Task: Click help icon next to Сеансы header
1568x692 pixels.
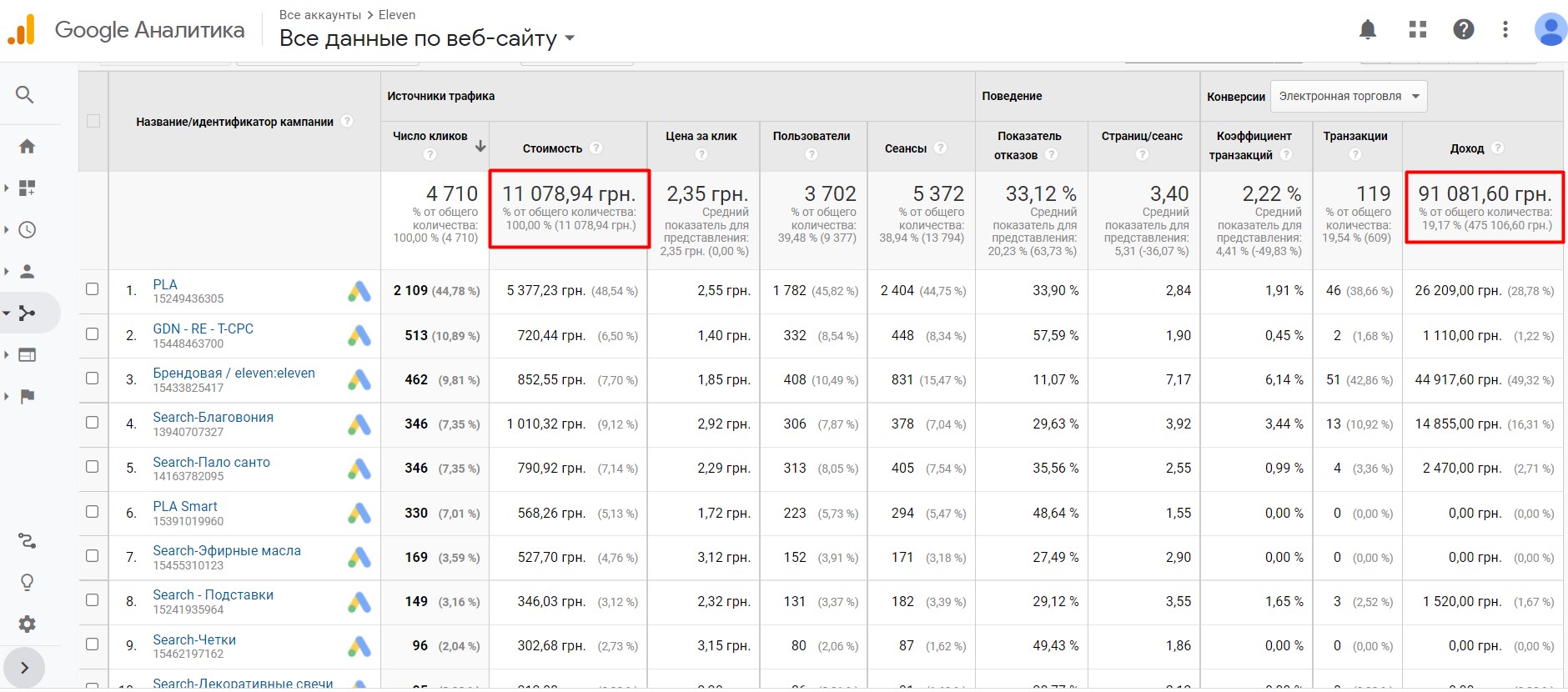Action: [940, 148]
